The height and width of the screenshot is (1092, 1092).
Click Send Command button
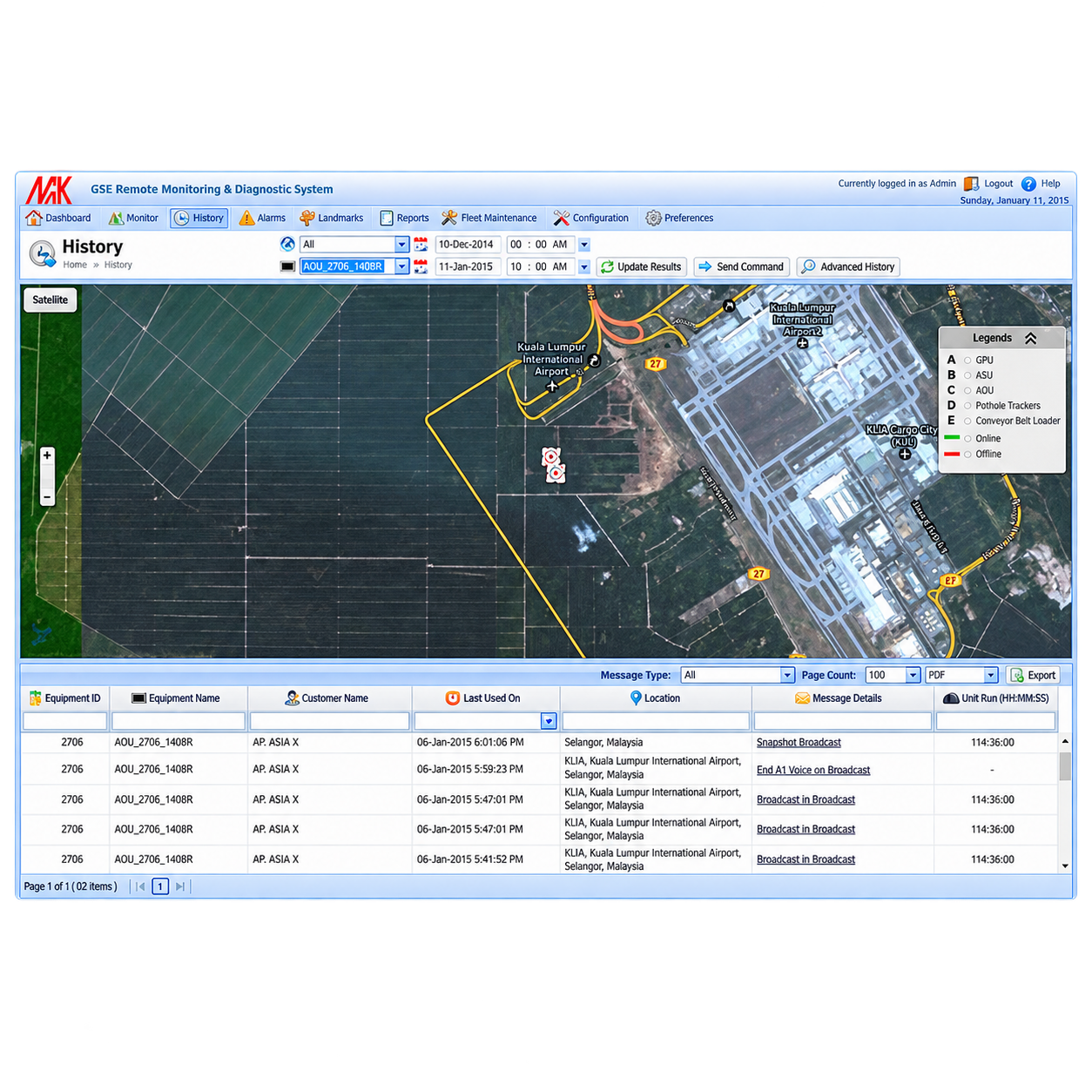point(741,266)
